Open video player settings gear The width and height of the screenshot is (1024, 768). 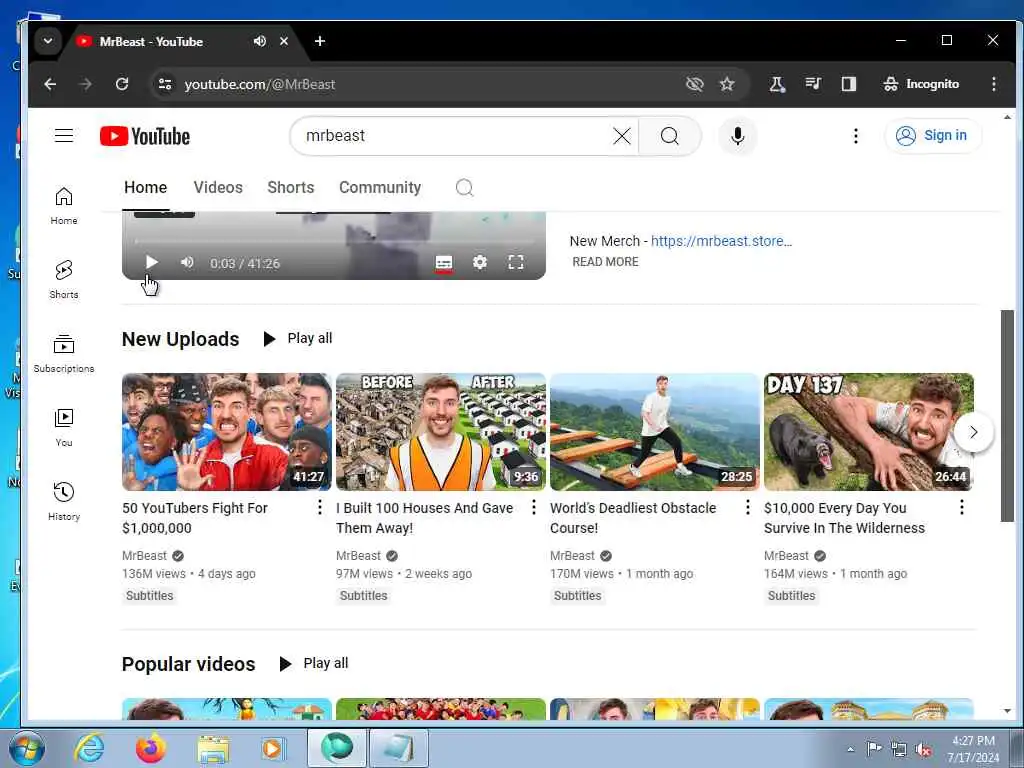(x=480, y=263)
